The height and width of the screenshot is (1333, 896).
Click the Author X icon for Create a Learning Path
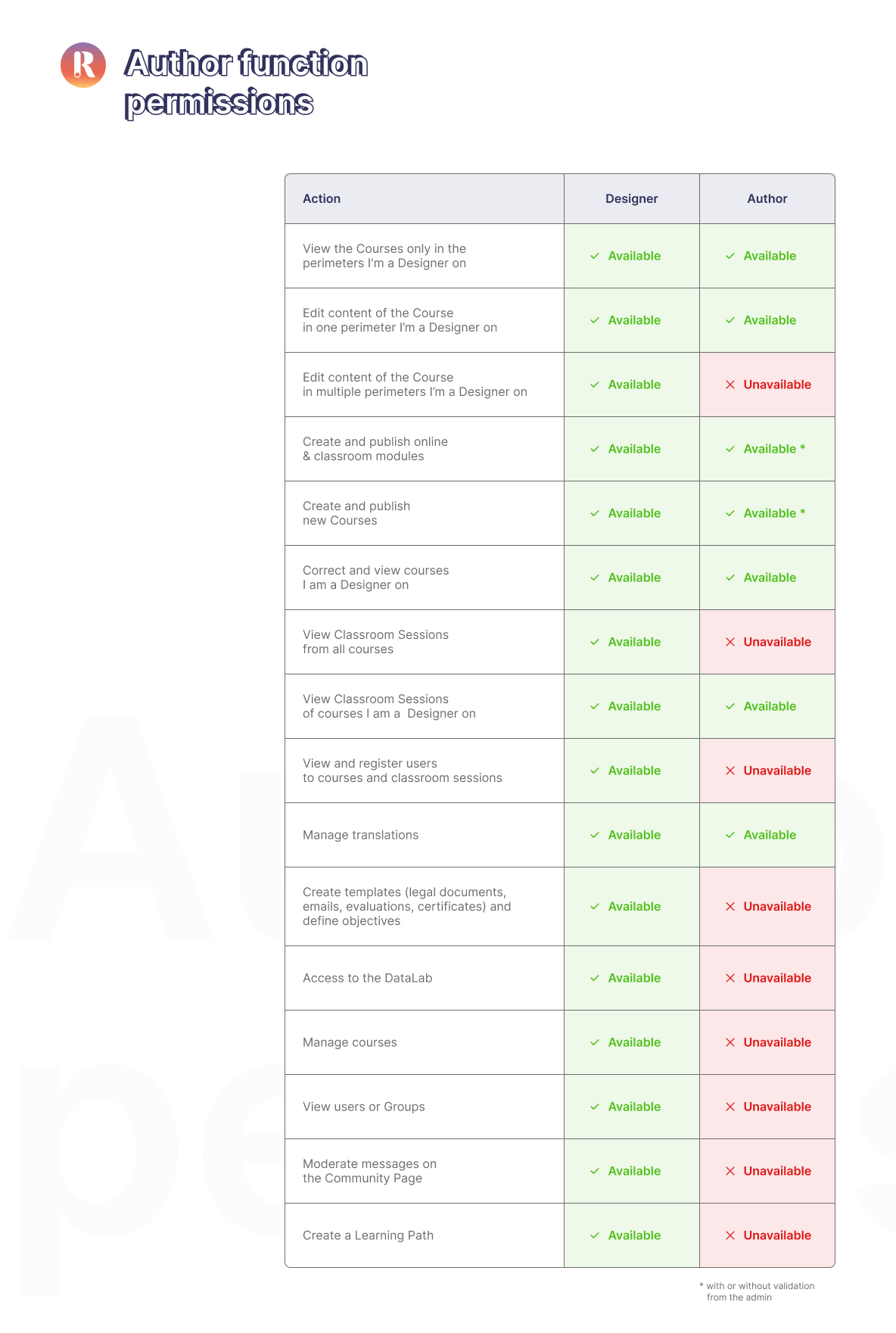tap(730, 1235)
